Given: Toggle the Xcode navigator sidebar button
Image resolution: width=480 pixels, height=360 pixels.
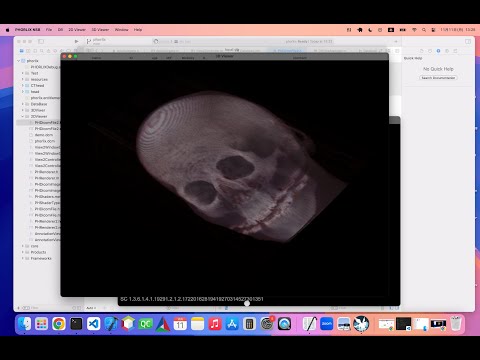Looking at the screenshot, I should (41, 41).
